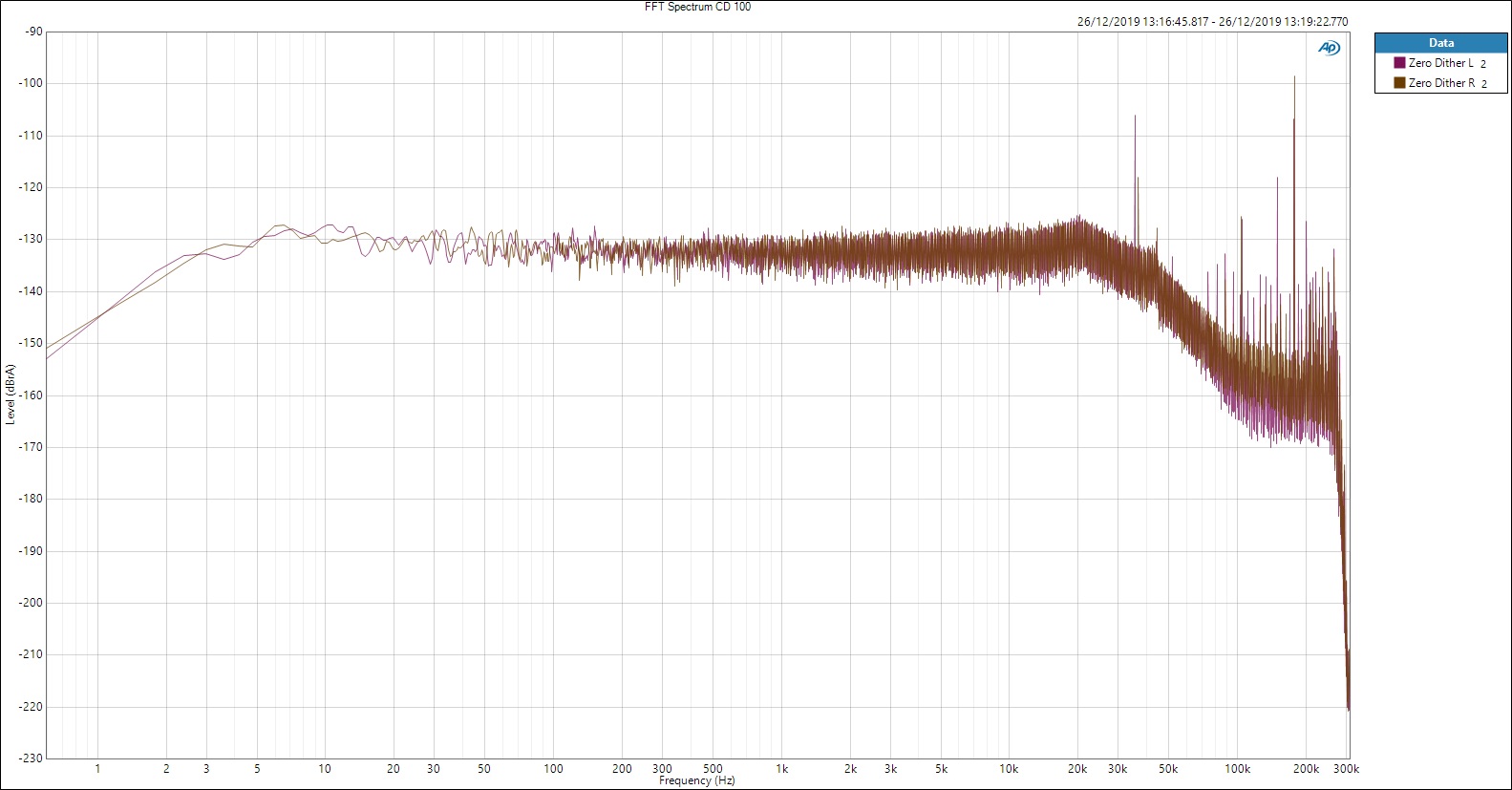
Task: Click the 20k frequency axis tick
Action: 1077,769
